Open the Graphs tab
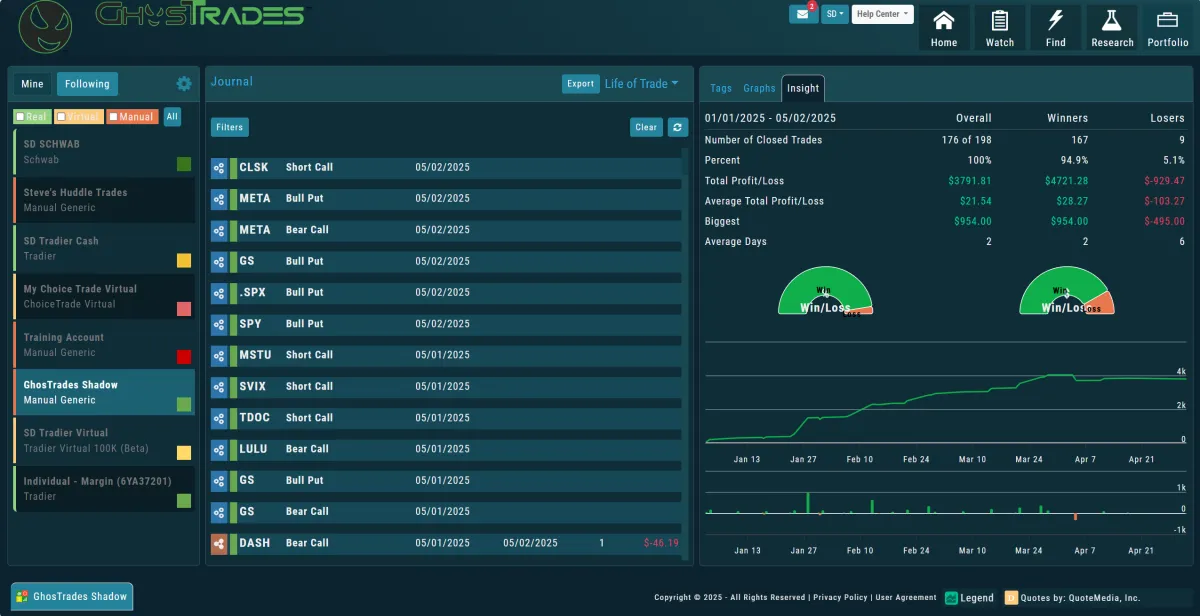Screen dimensions: 1200x616 [x=759, y=88]
